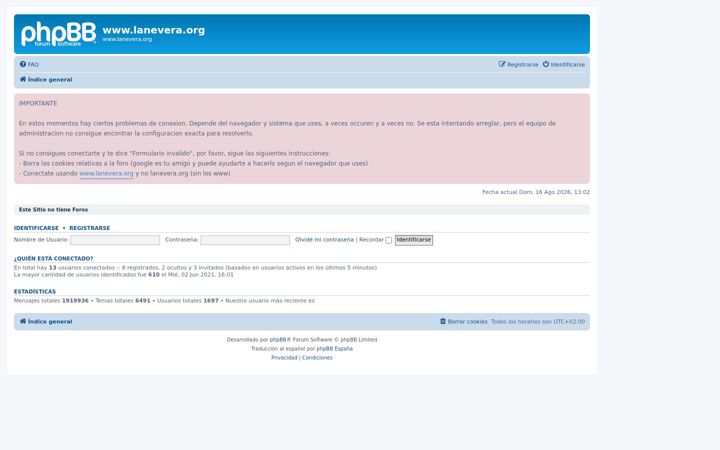The width and height of the screenshot is (720, 450).
Task: Click the home icon in the top breadcrumb
Action: (x=22, y=79)
